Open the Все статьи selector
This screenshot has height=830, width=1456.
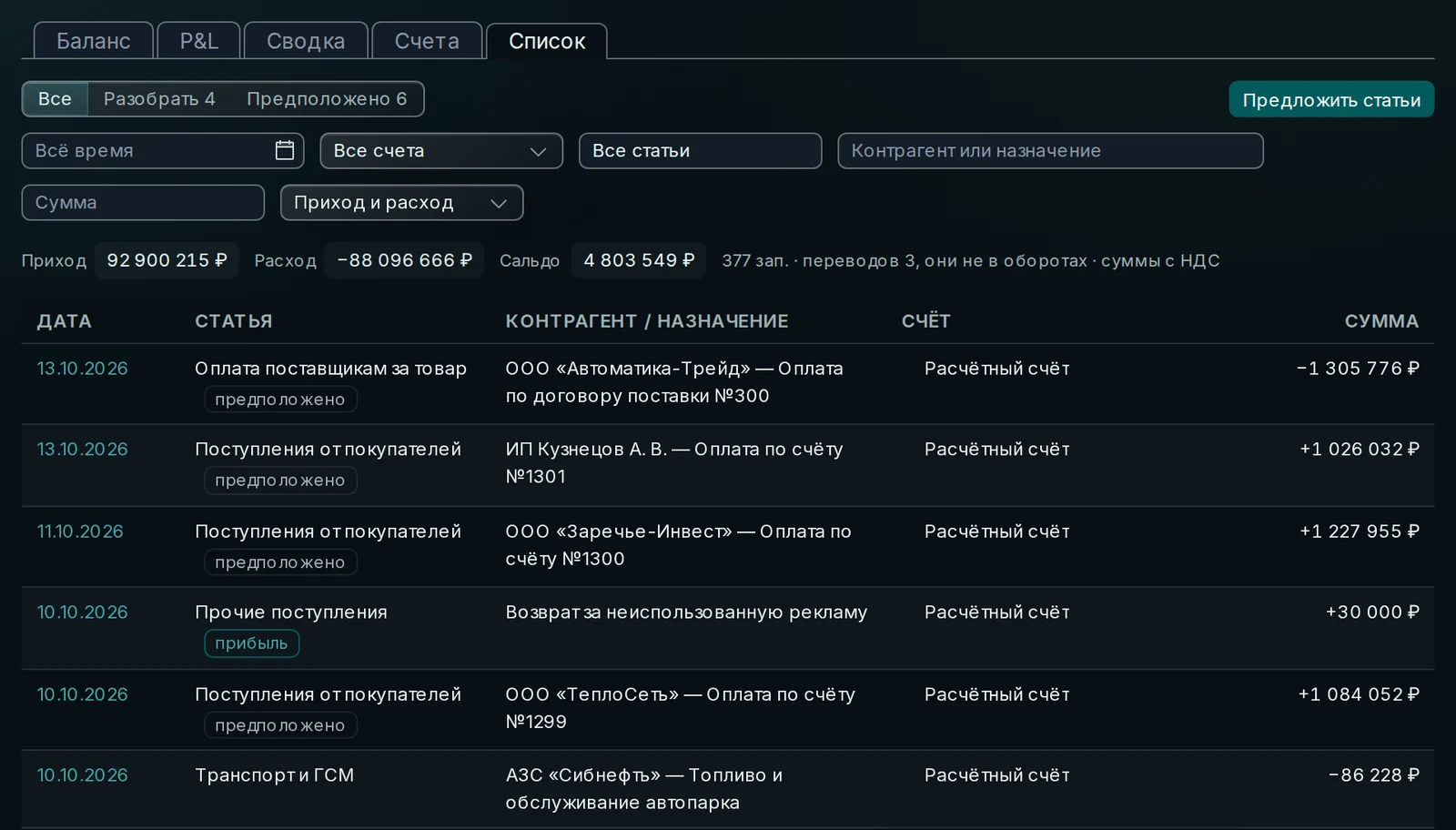click(x=700, y=150)
